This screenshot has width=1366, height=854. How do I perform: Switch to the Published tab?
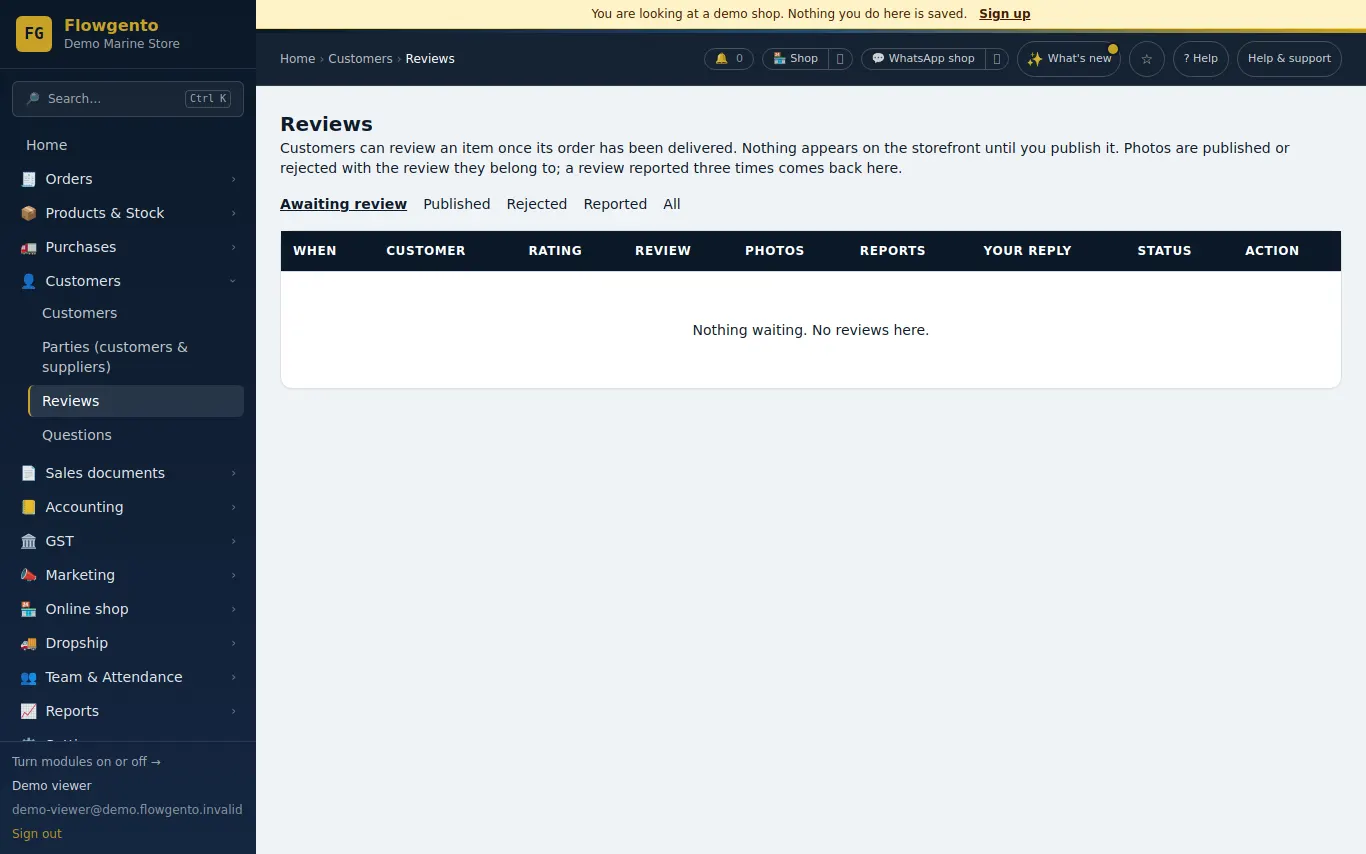(456, 204)
